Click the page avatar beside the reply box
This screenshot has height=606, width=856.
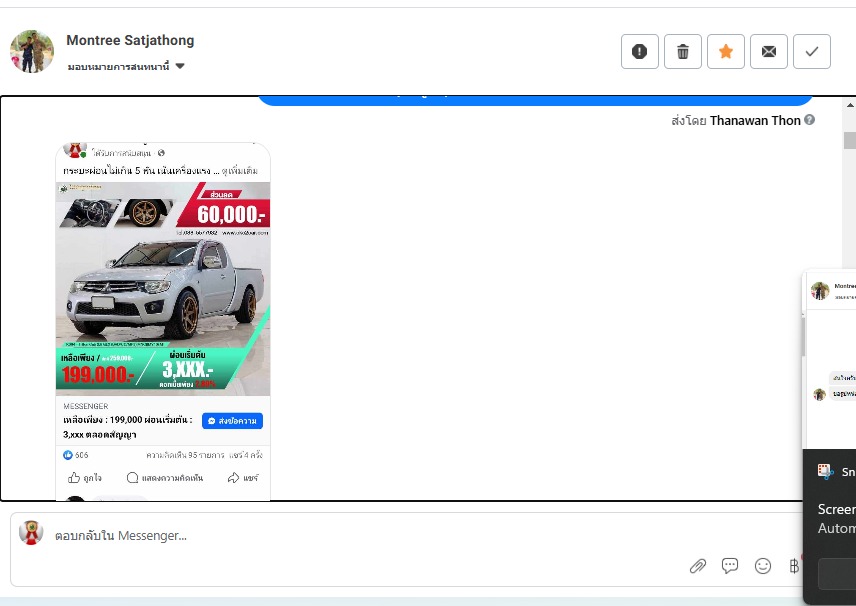coord(31,533)
